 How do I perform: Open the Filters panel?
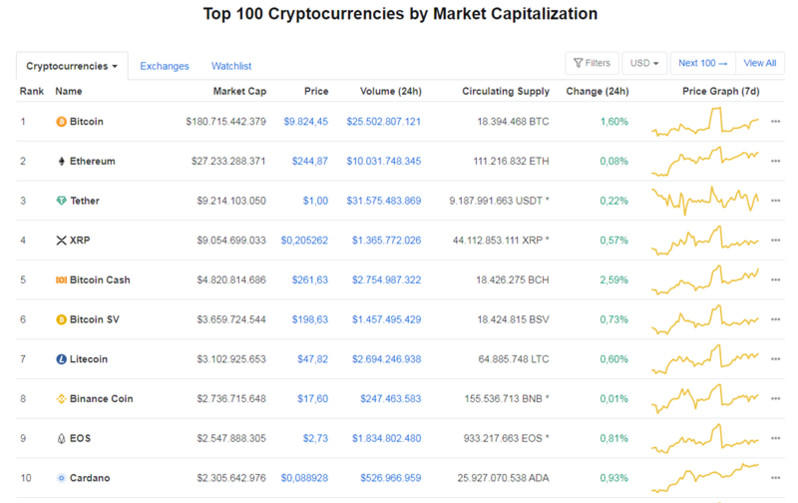pos(592,63)
